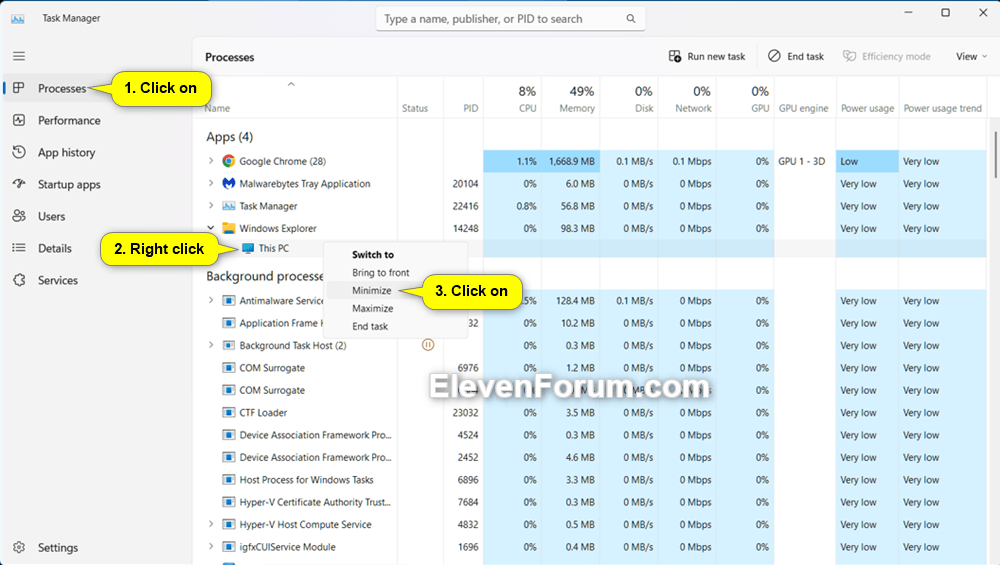This screenshot has width=1000, height=565.
Task: Click the igfxCUIService Module process icon
Action: coord(228,547)
